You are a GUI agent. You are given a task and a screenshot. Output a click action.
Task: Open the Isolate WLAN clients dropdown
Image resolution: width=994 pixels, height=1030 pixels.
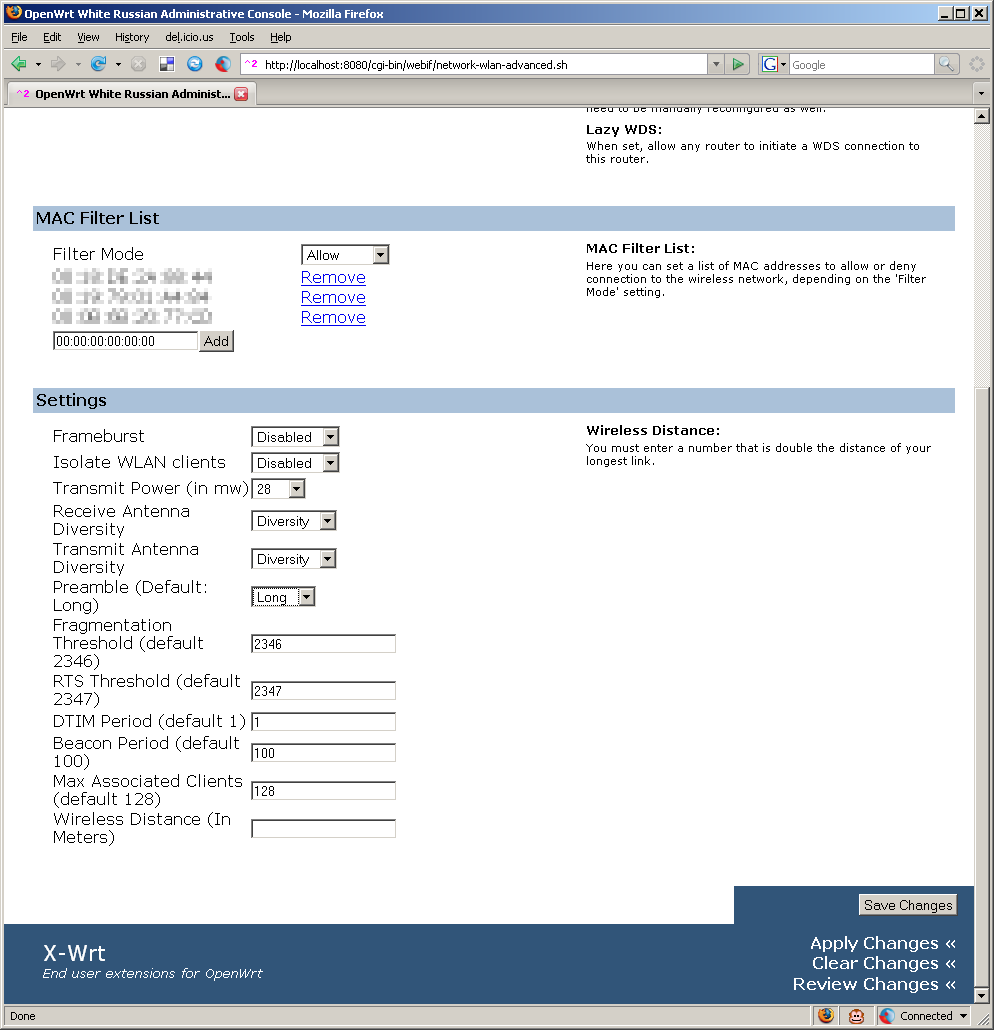pos(295,463)
